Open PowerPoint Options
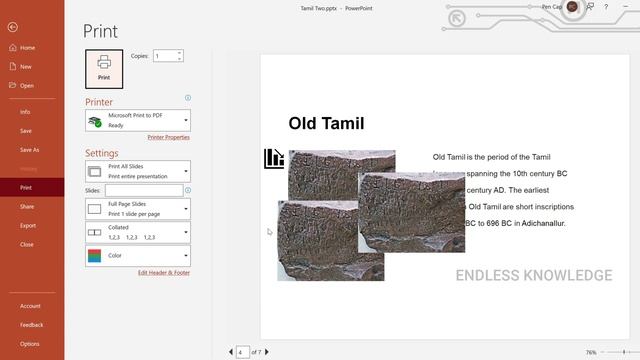The image size is (640, 360). [x=29, y=344]
